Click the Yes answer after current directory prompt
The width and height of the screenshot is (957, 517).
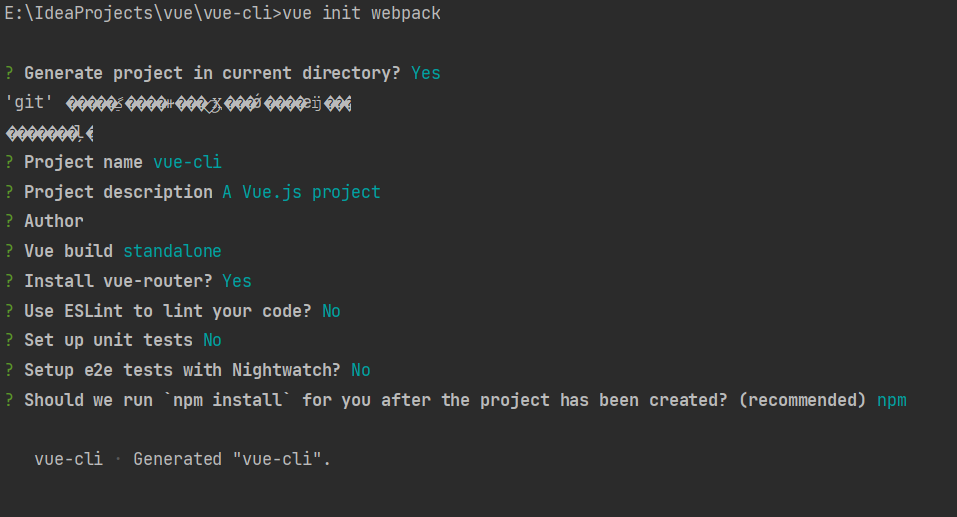425,73
